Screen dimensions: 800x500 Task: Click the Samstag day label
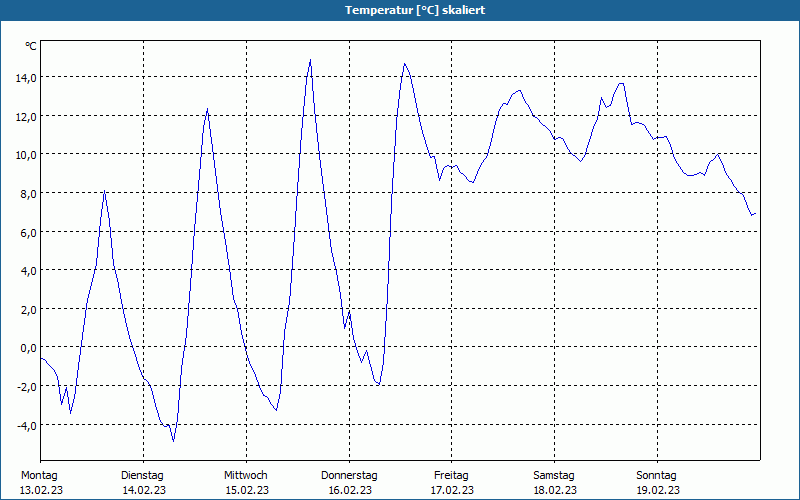554,476
